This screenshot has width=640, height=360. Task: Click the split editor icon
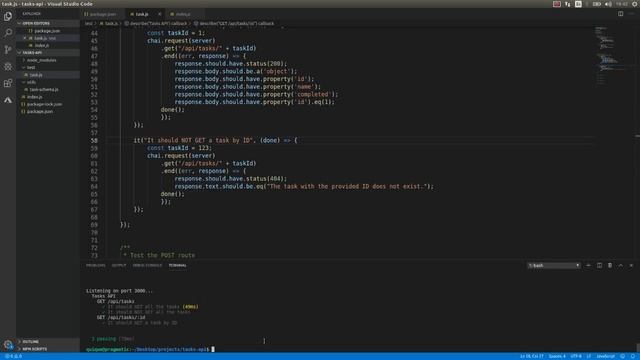pos(620,13)
